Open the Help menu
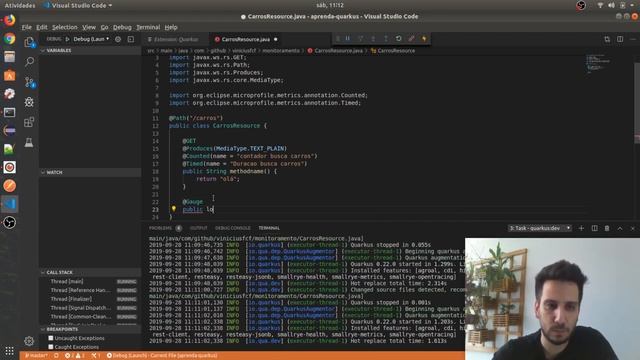 click(171, 27)
